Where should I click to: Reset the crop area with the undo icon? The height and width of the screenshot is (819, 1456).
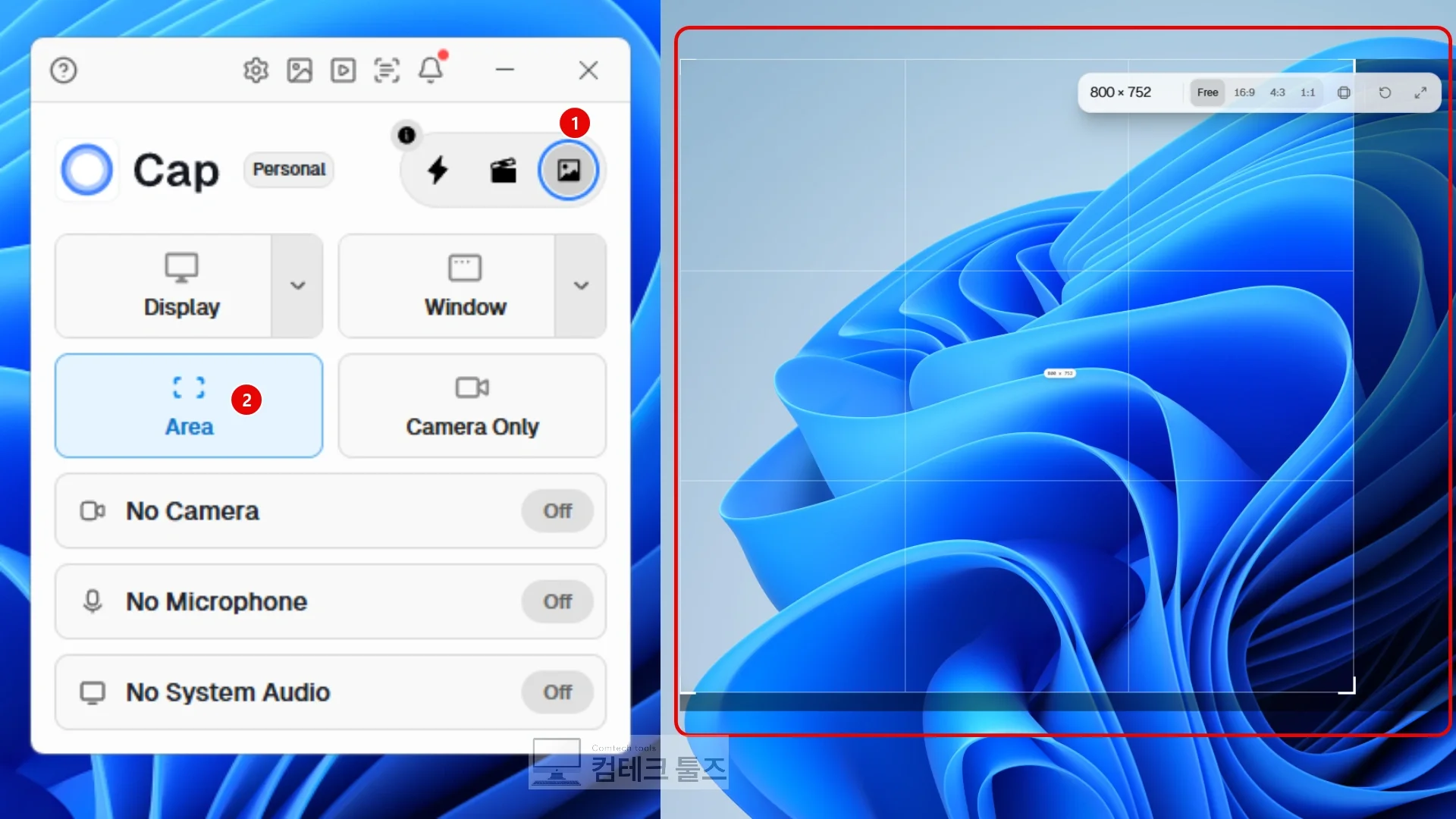click(x=1385, y=93)
